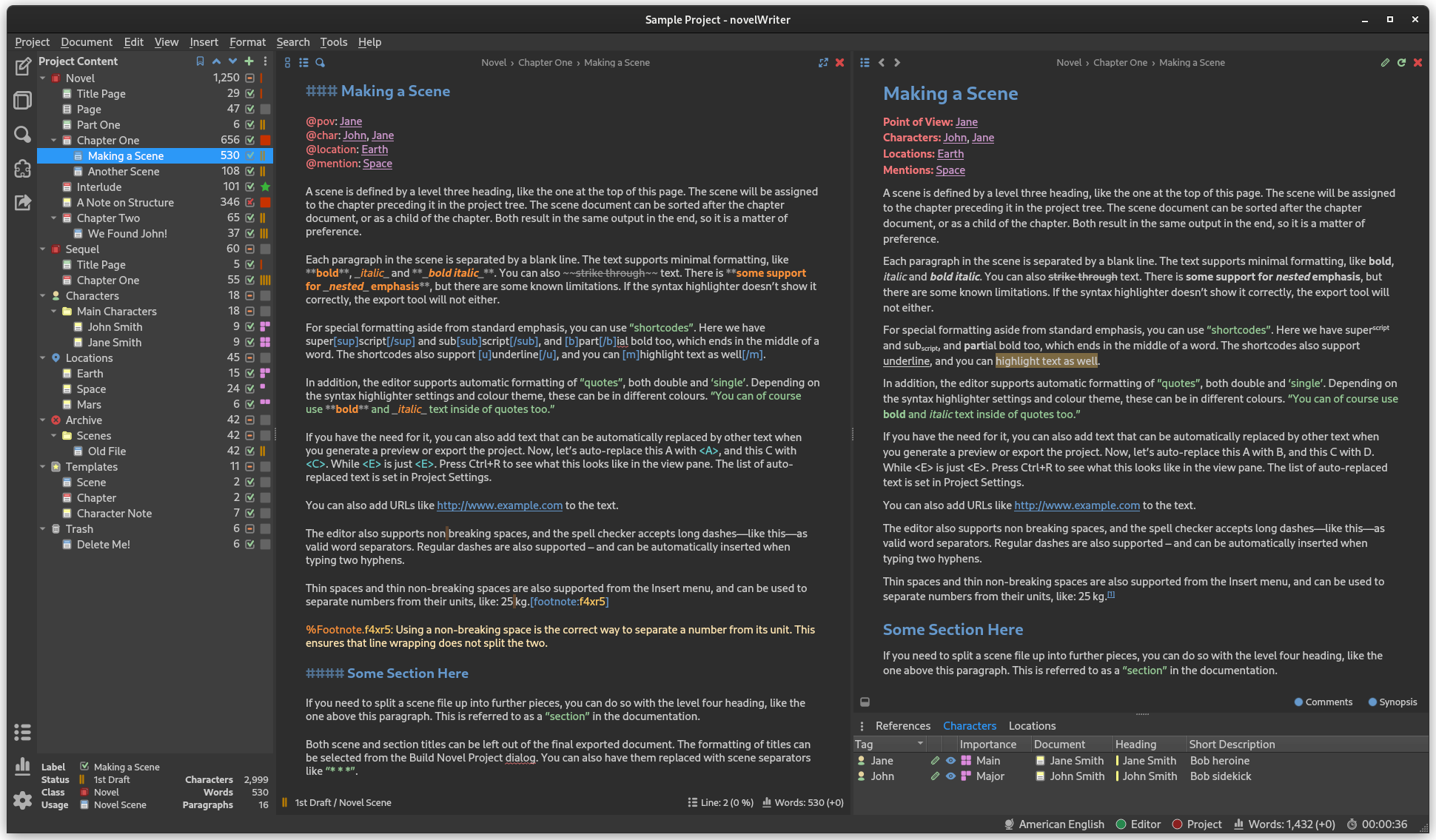Collapse Chapter One under Novel
The width and height of the screenshot is (1436, 840).
click(54, 141)
